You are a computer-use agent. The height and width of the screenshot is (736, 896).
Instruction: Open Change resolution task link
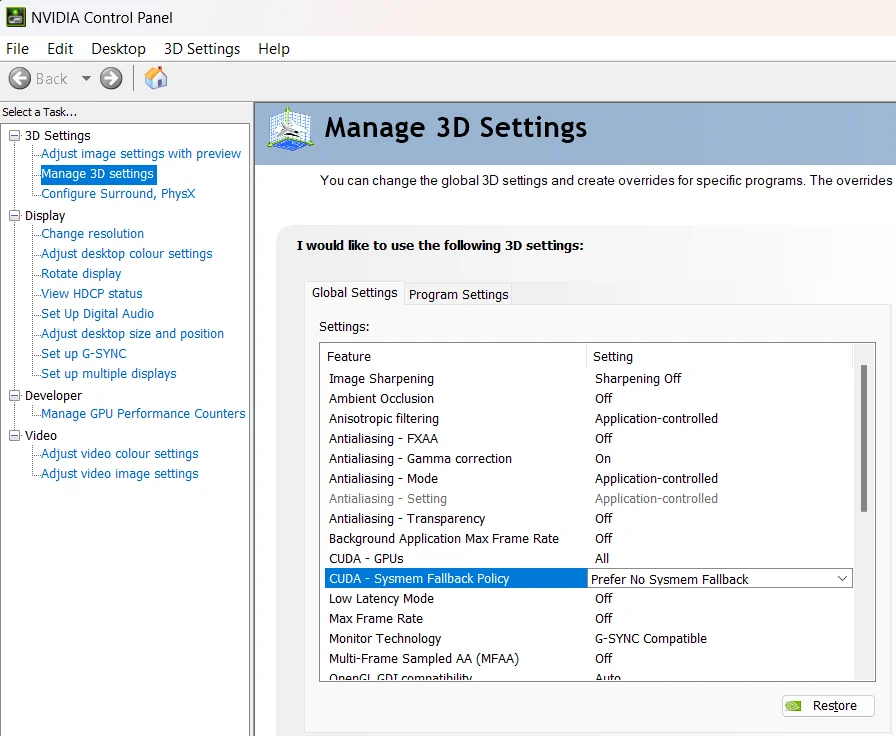point(92,234)
